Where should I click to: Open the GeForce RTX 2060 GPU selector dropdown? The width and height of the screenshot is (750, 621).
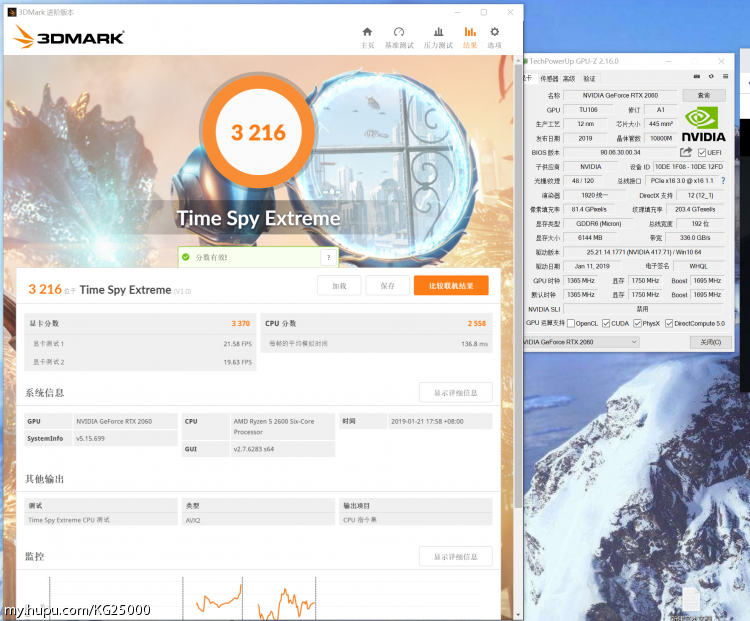(581, 342)
